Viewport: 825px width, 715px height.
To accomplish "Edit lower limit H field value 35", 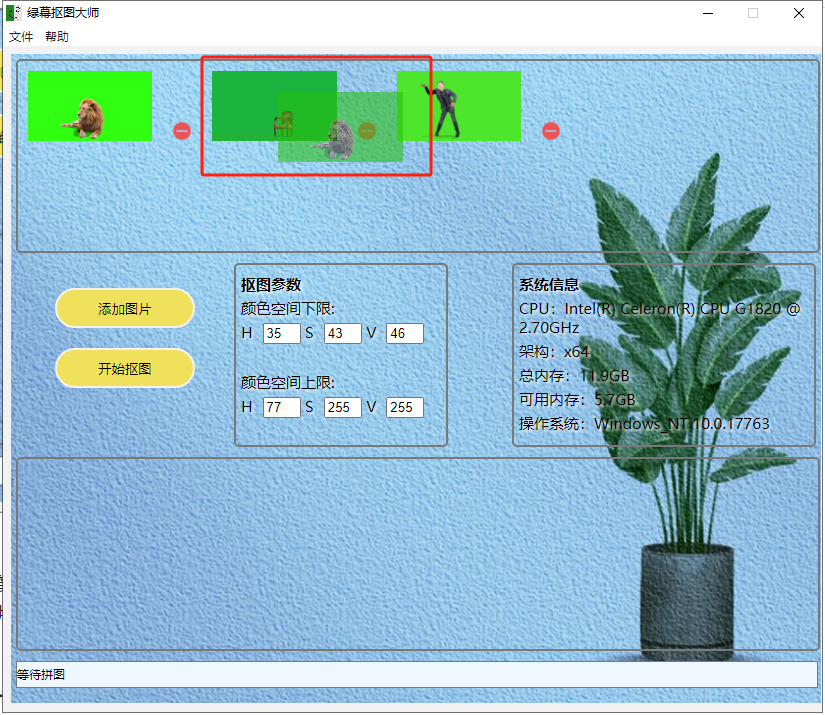I will (x=281, y=333).
